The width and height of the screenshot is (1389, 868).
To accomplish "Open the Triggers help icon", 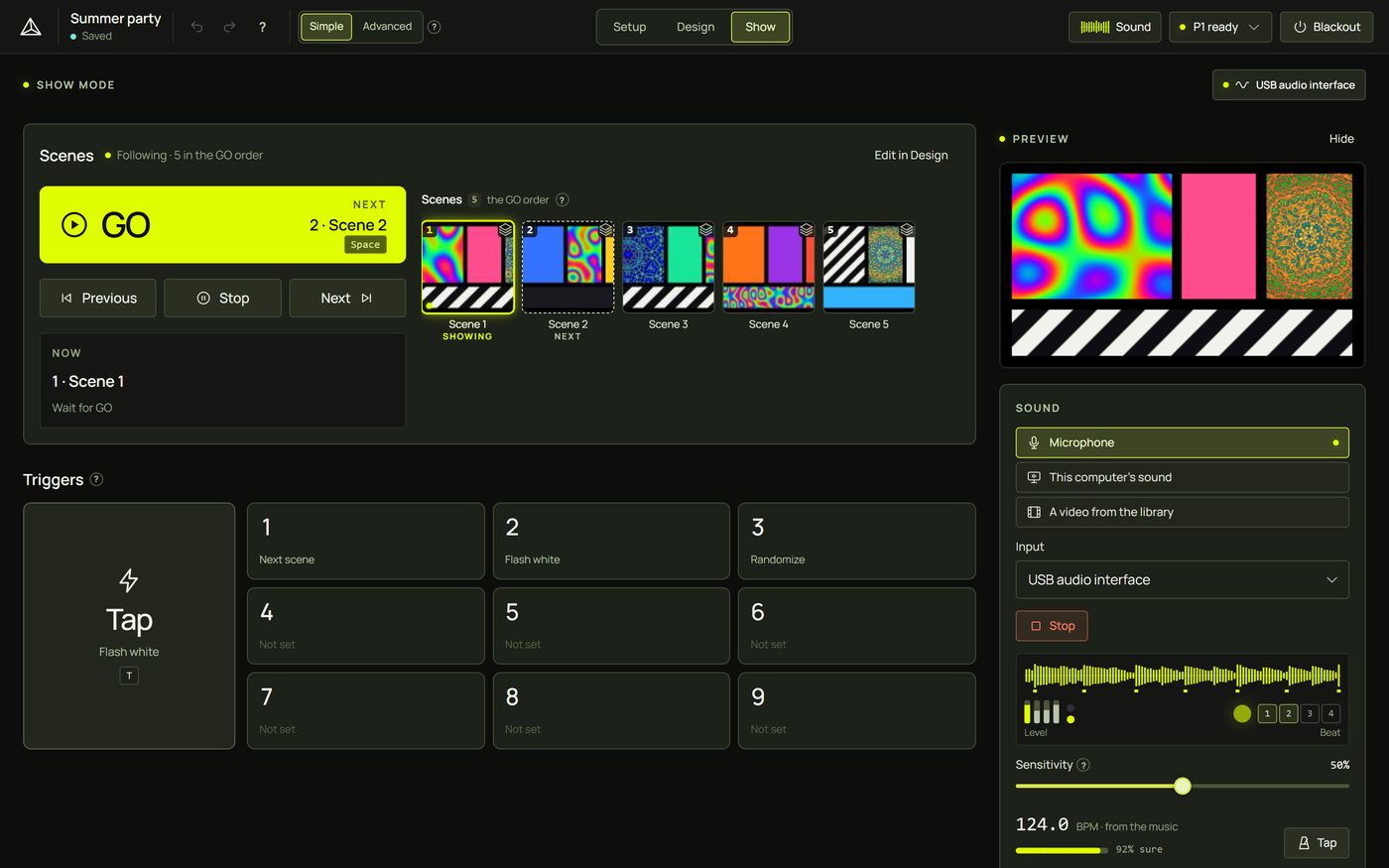I will click(96, 479).
